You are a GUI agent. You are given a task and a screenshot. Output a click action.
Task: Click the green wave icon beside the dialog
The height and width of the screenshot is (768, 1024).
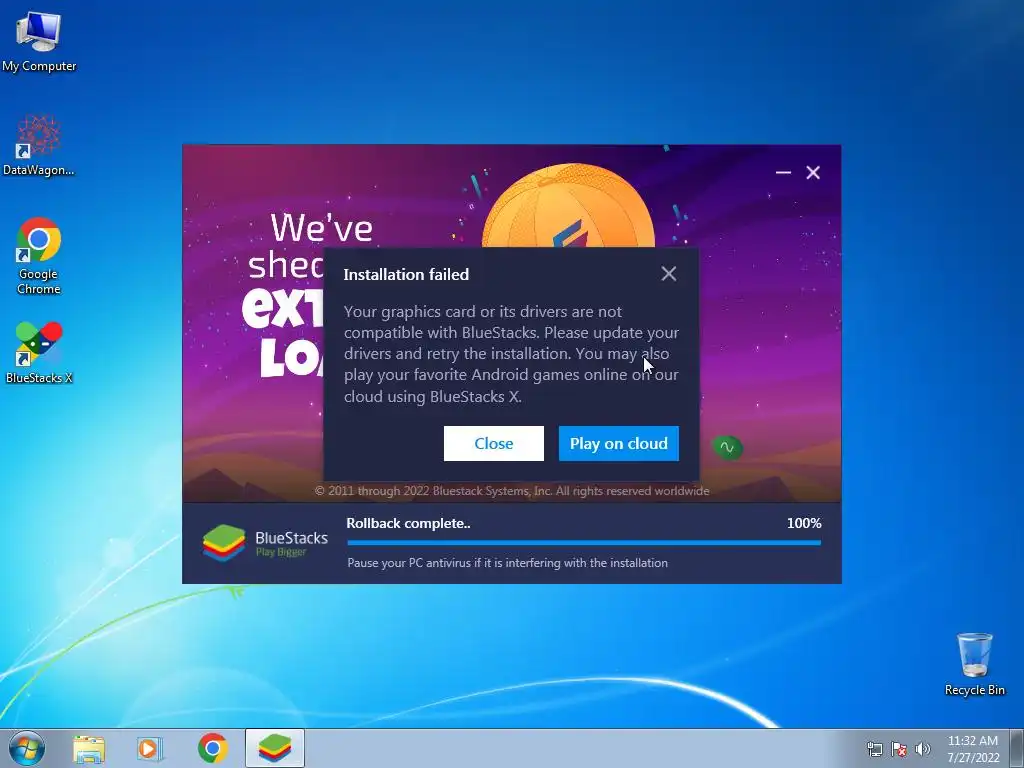pos(727,447)
